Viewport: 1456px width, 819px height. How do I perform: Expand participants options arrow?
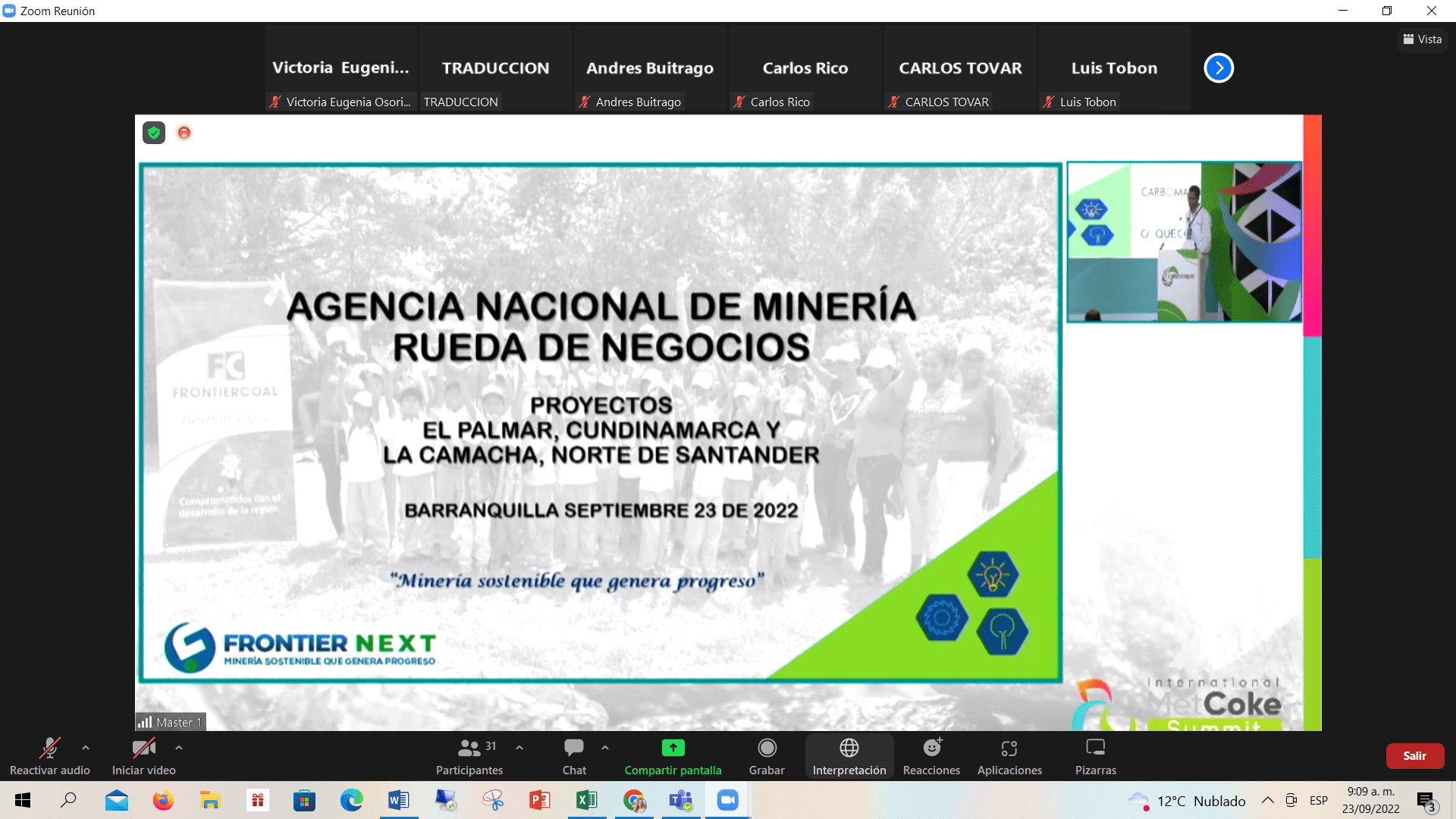519,748
